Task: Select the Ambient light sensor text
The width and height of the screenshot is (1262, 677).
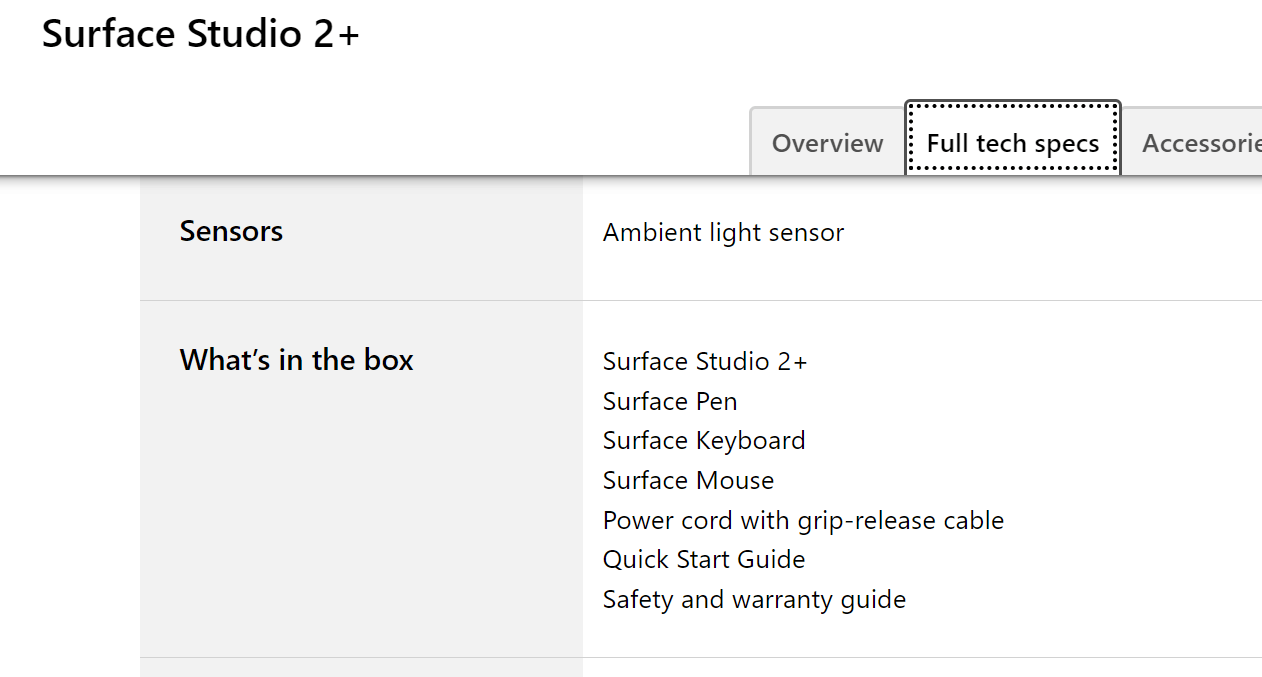Action: [x=723, y=233]
